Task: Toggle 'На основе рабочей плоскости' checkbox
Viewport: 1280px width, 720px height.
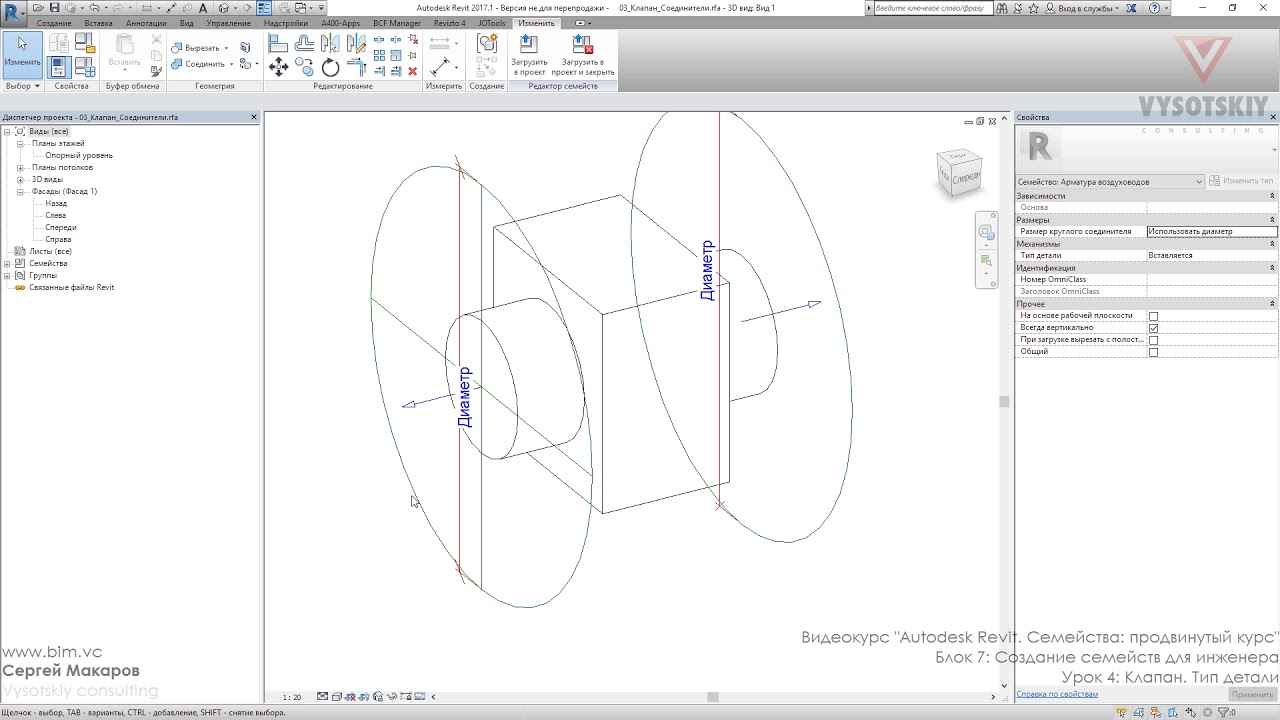Action: point(1153,316)
